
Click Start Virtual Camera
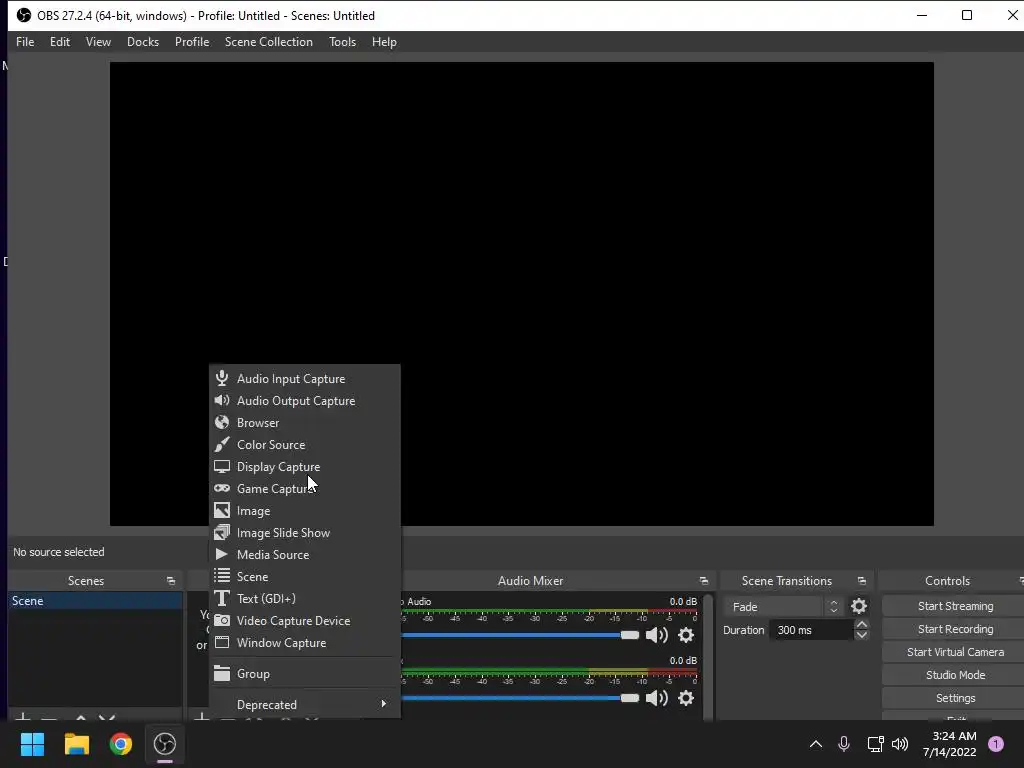[955, 652]
